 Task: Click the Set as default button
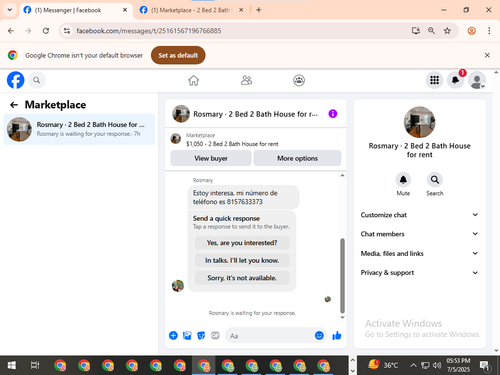pyautogui.click(x=178, y=55)
